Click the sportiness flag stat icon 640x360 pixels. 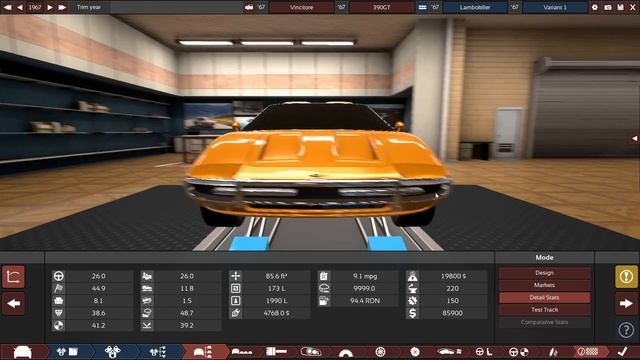58,288
